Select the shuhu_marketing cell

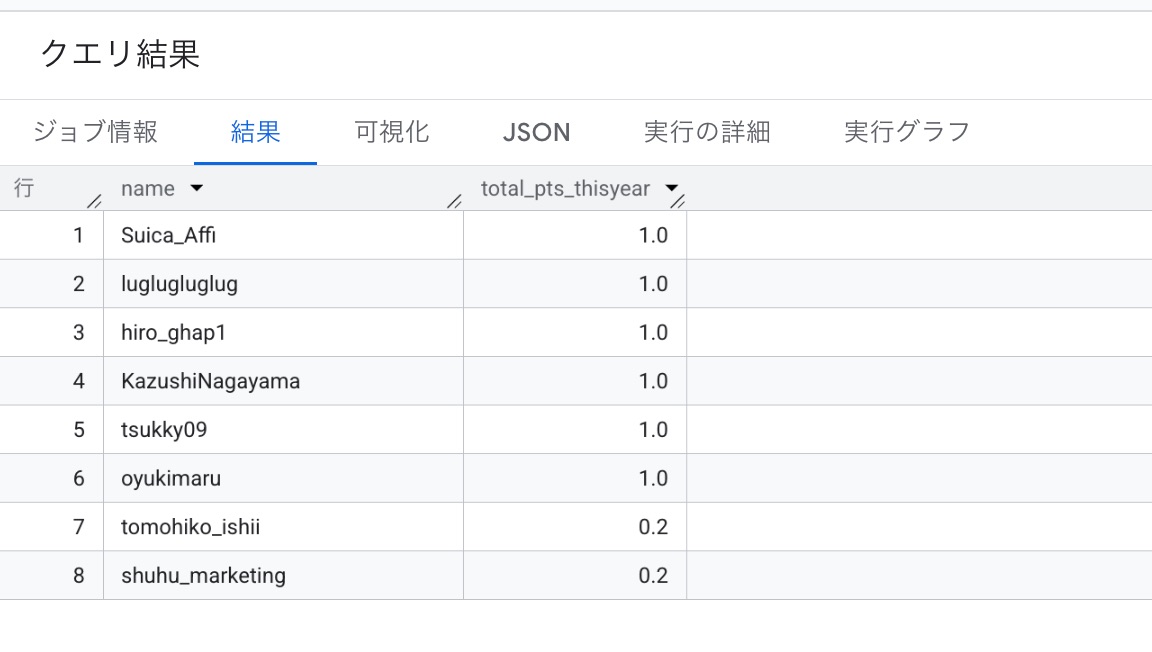point(203,576)
